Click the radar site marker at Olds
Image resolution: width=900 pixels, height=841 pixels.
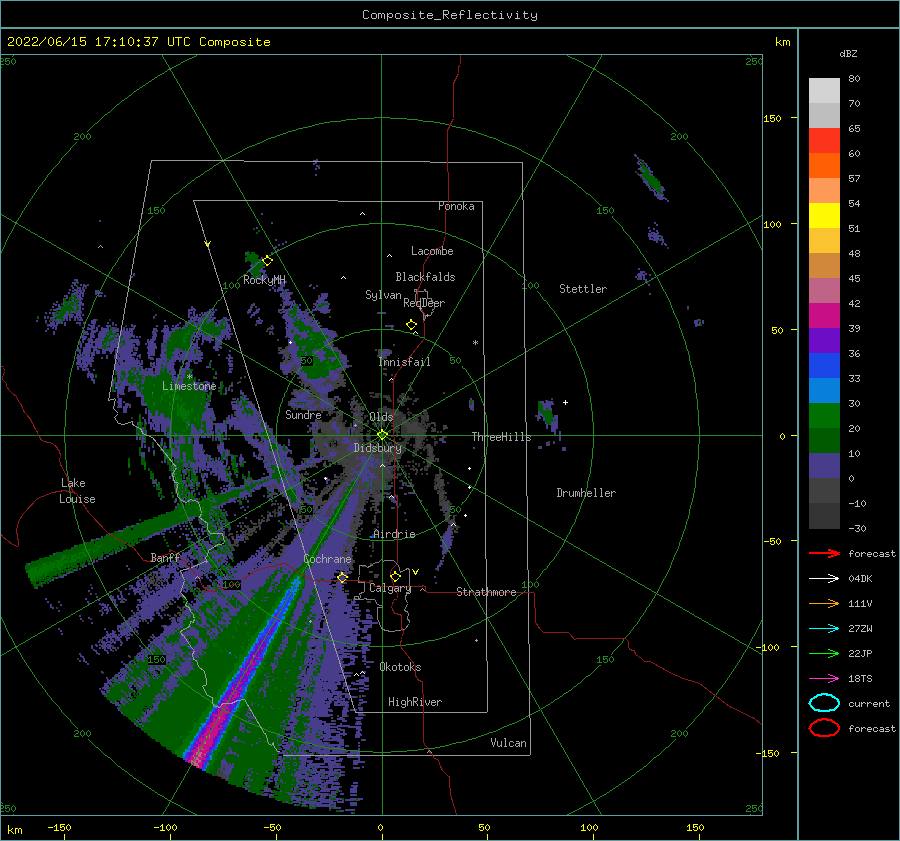tap(382, 435)
